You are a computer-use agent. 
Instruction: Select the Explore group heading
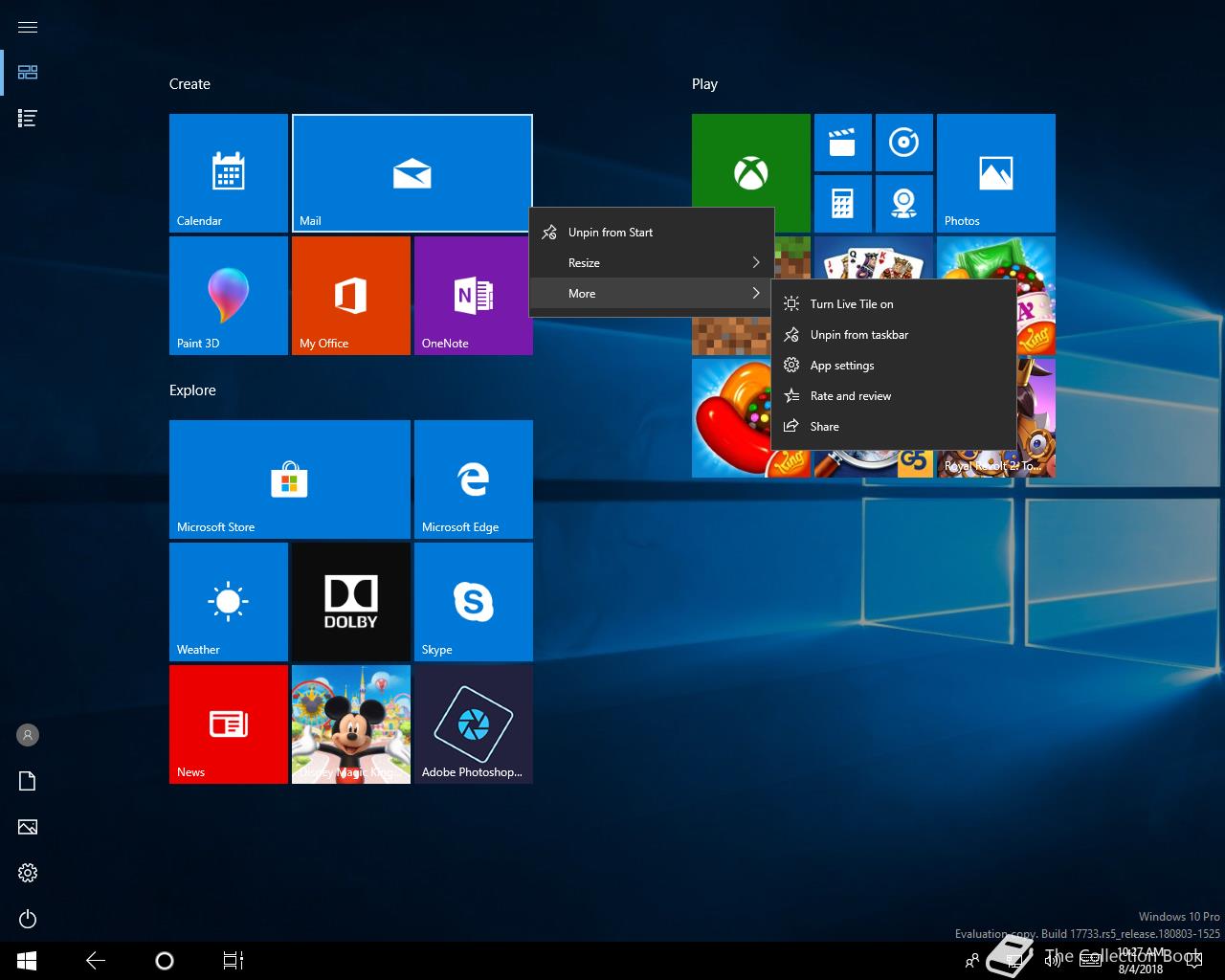point(192,390)
